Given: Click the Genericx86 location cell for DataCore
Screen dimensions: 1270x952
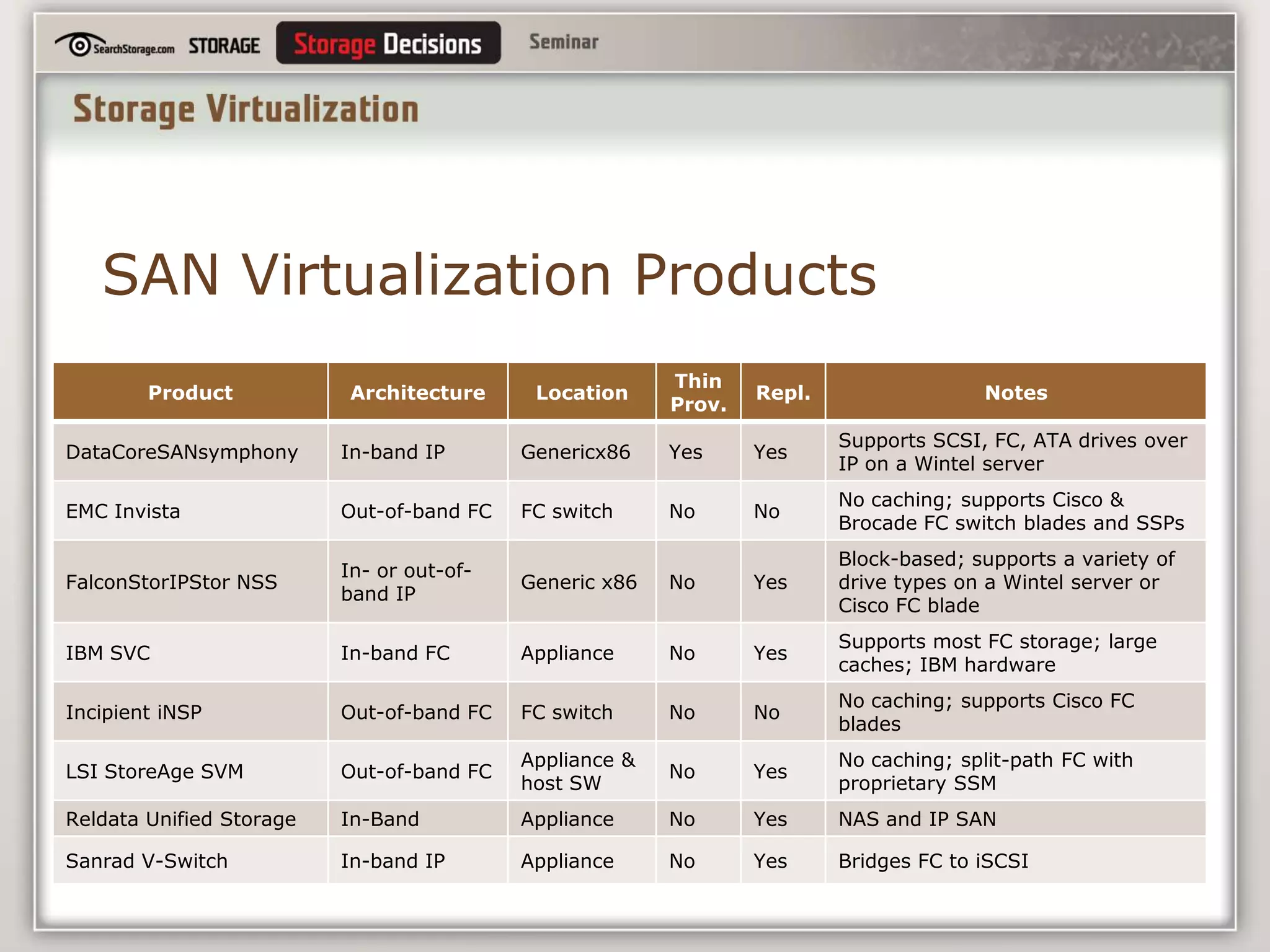Looking at the screenshot, I should coord(582,452).
